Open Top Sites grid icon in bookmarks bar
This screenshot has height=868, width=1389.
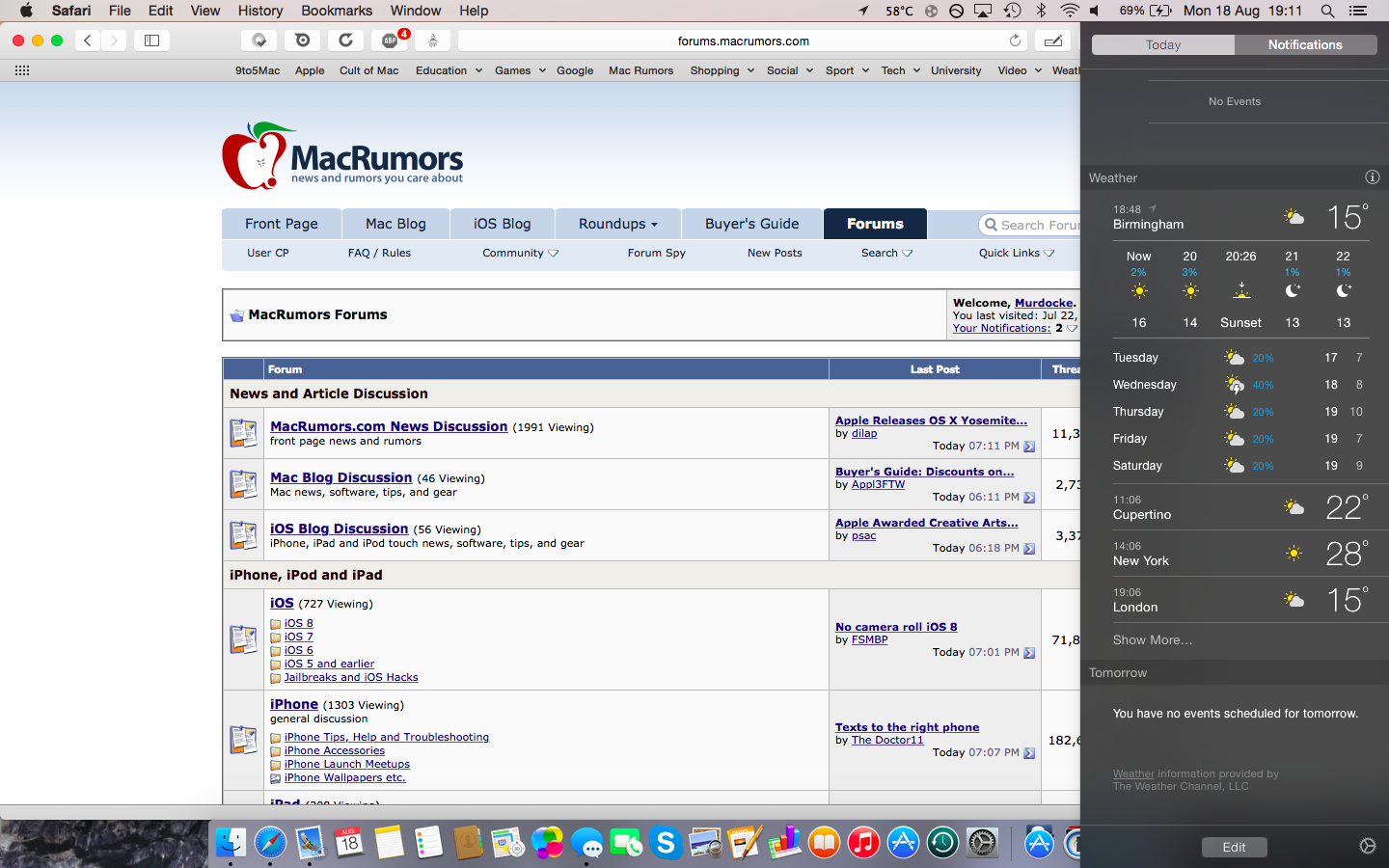[22, 70]
